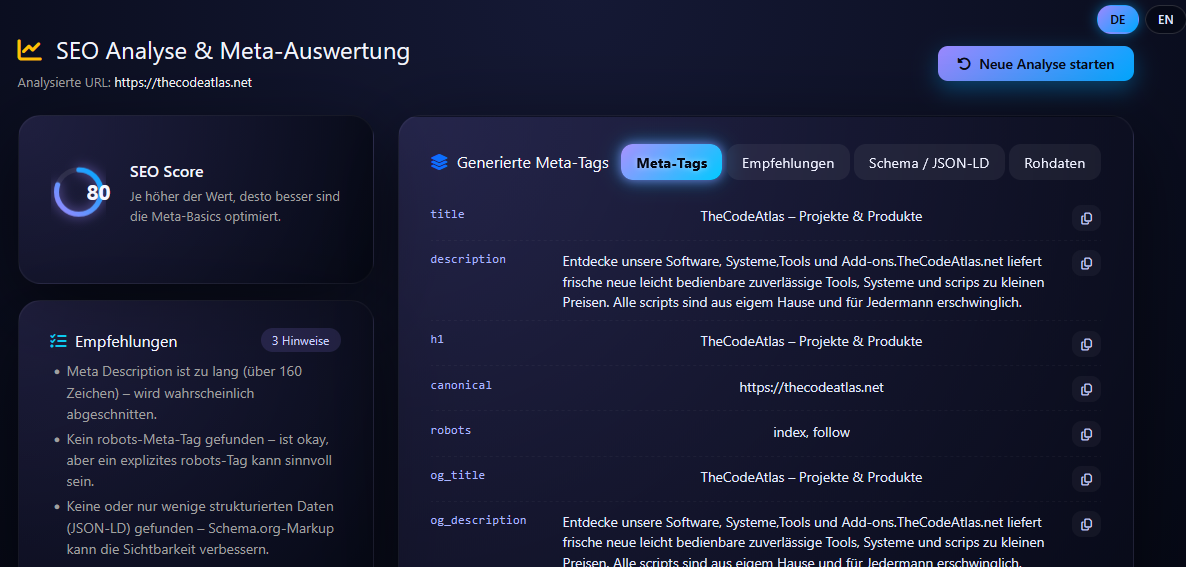1186x567 pixels.
Task: Start a new analysis with Neue Analyse starten
Action: (x=1035, y=64)
